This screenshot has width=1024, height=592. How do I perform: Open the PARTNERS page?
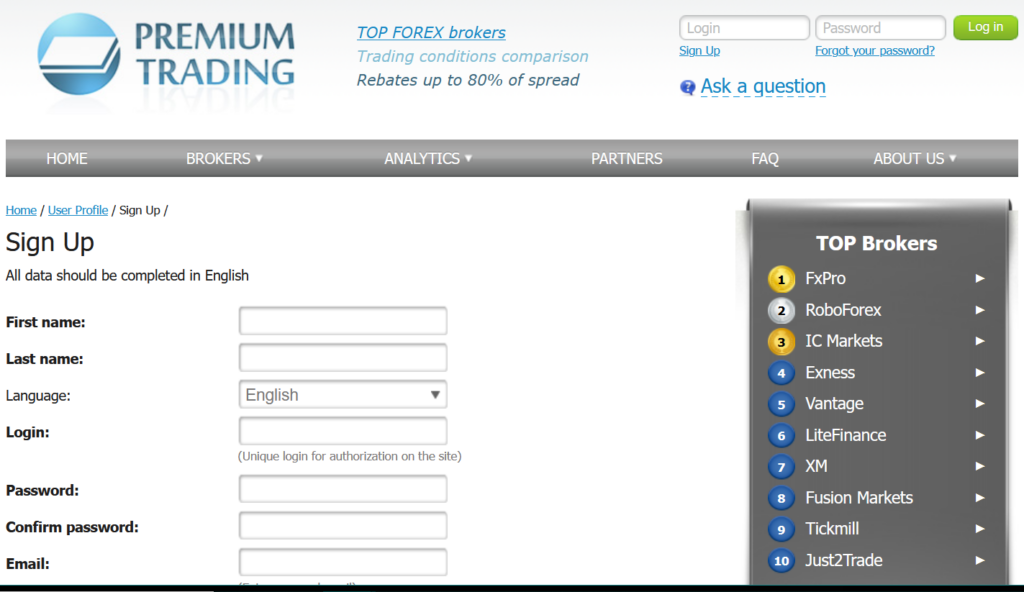click(x=626, y=159)
